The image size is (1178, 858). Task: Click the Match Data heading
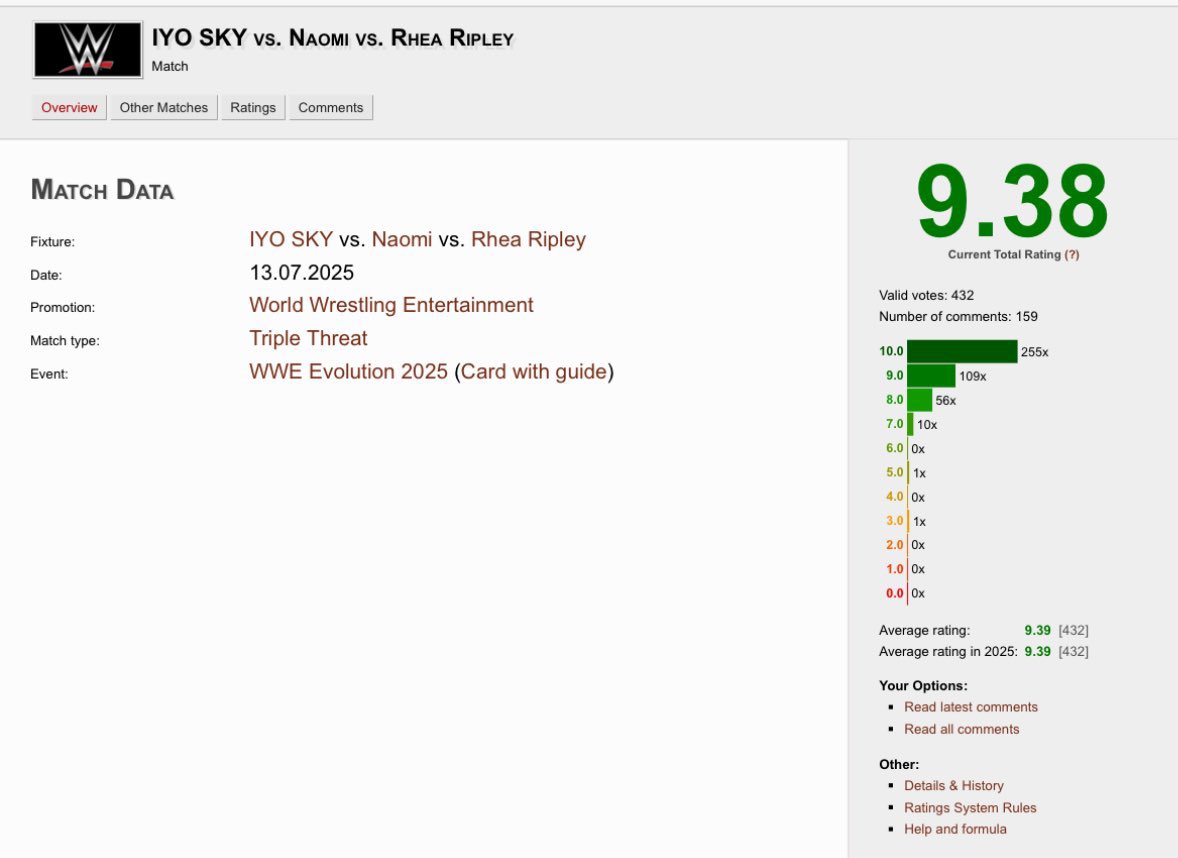[x=102, y=189]
